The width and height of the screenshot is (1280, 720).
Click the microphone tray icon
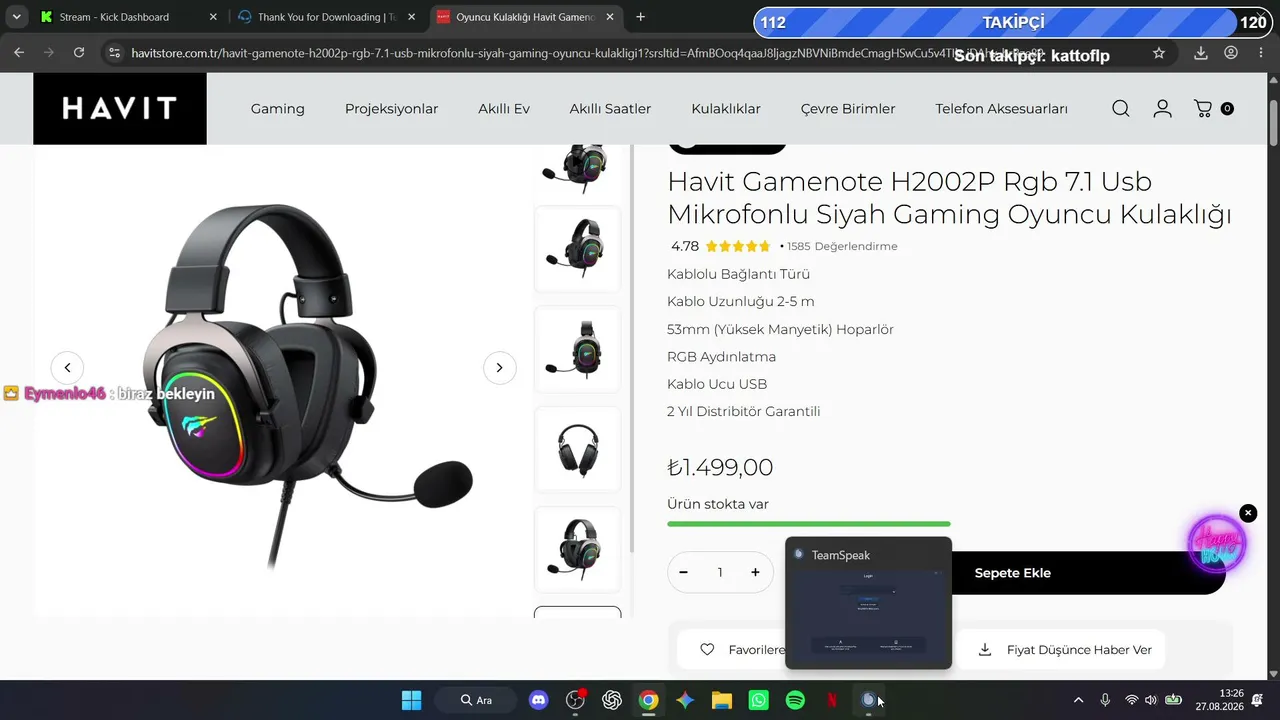tap(1105, 700)
